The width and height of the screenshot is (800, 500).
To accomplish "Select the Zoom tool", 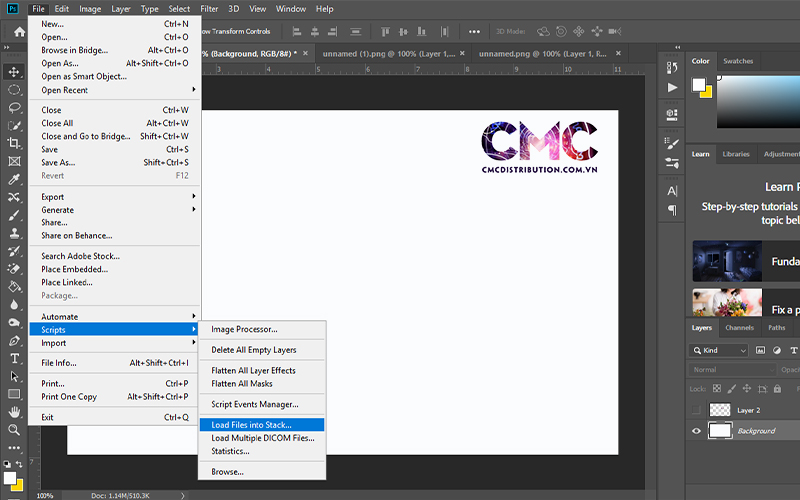I will coord(14,430).
